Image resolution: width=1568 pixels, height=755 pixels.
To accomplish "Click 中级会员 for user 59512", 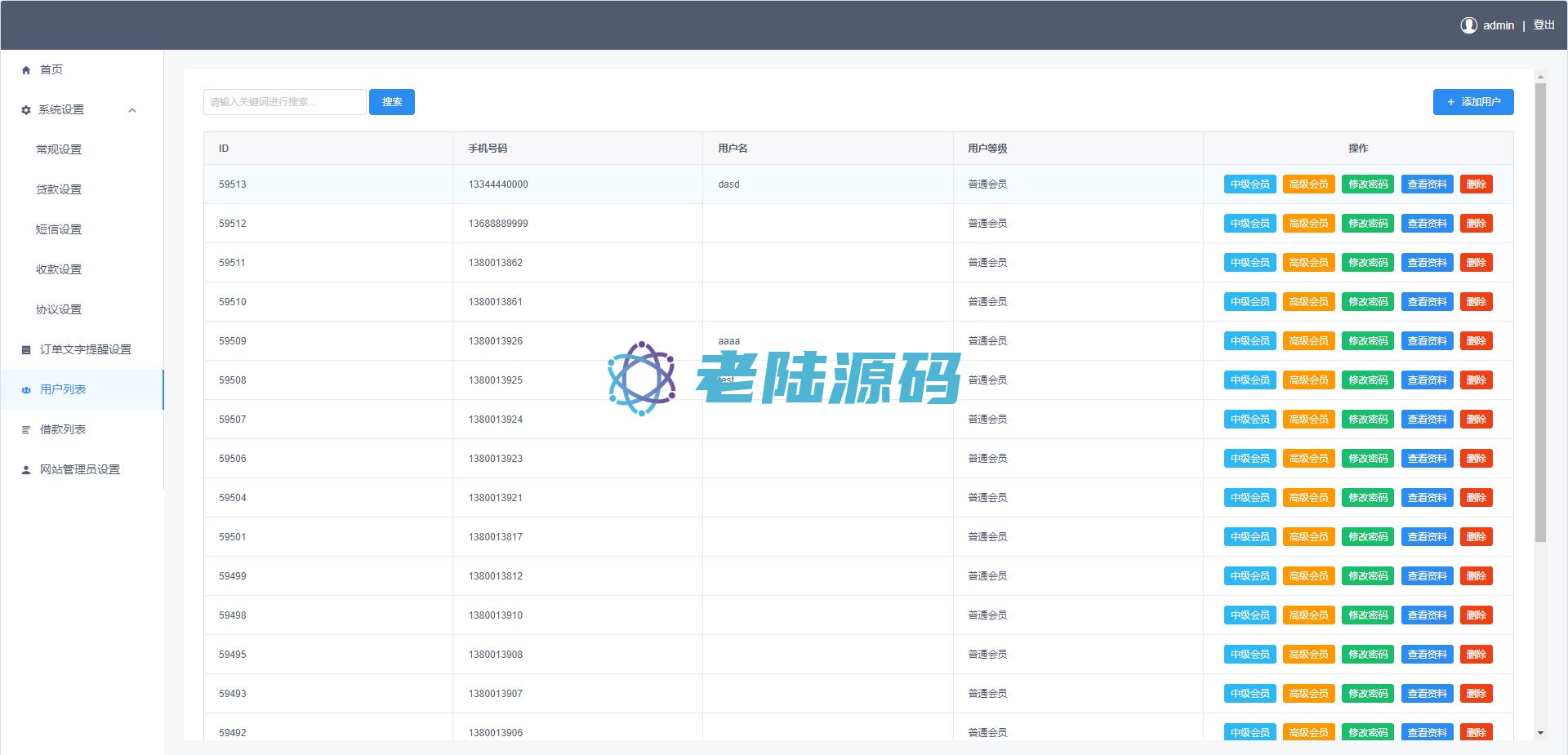I will (1249, 224).
